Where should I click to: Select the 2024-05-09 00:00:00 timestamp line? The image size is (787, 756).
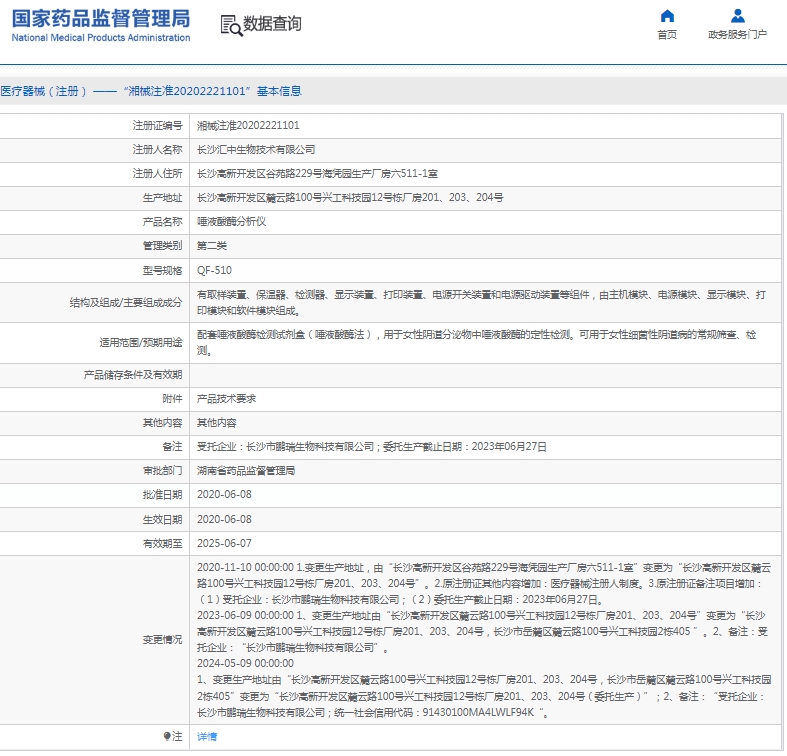point(245,664)
